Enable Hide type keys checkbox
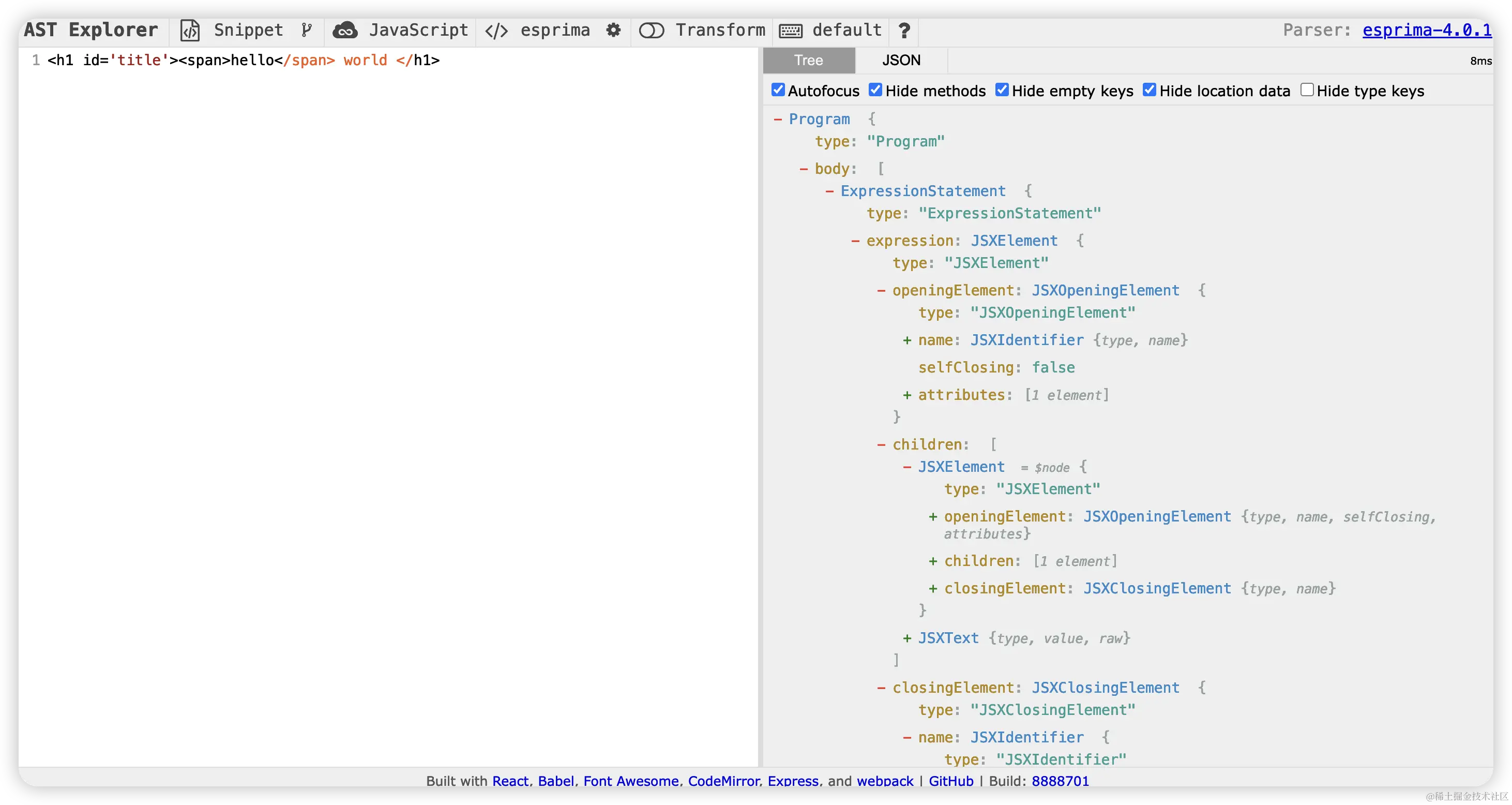1512x805 pixels. point(1307,90)
